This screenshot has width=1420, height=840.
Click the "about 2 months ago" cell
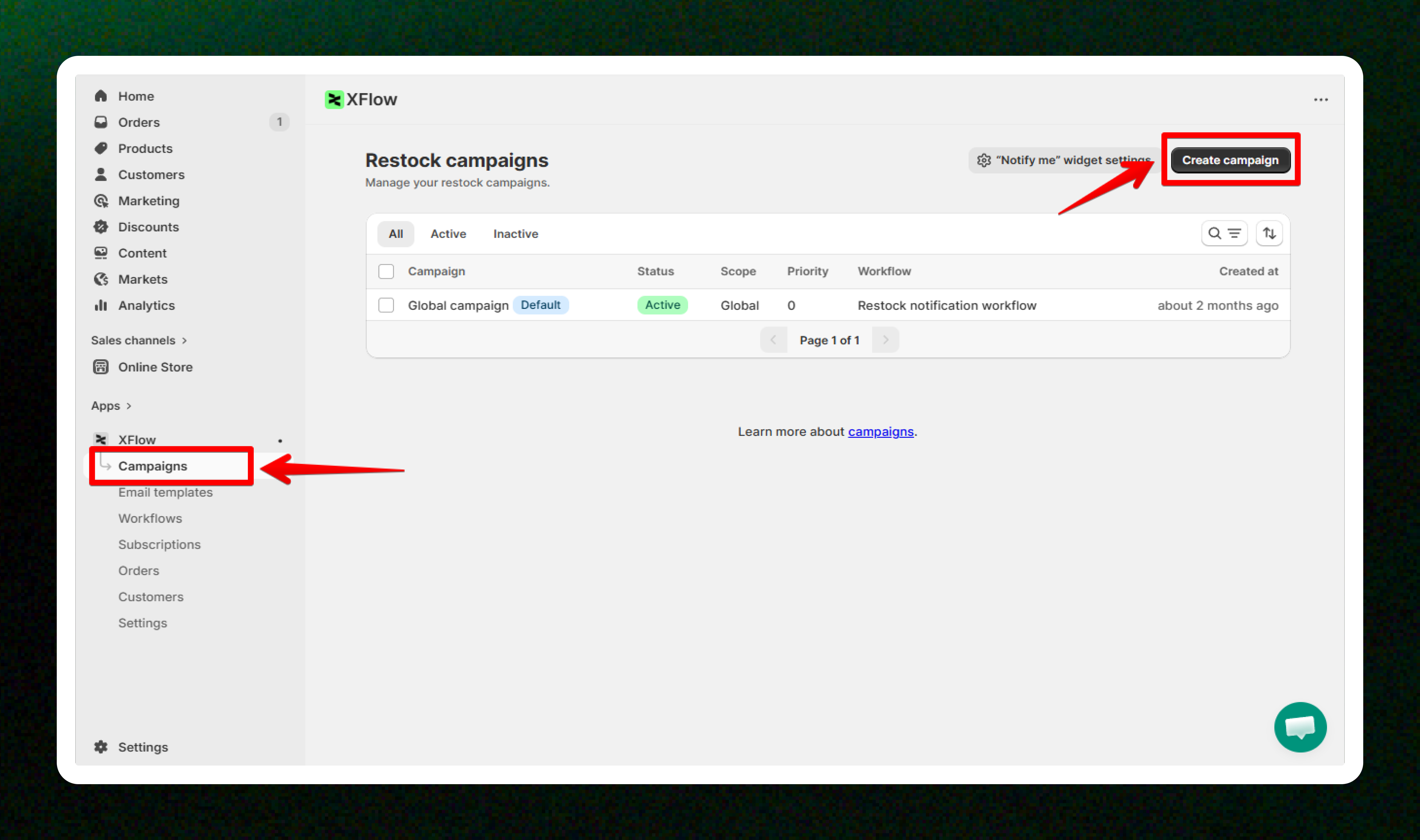pyautogui.click(x=1217, y=305)
